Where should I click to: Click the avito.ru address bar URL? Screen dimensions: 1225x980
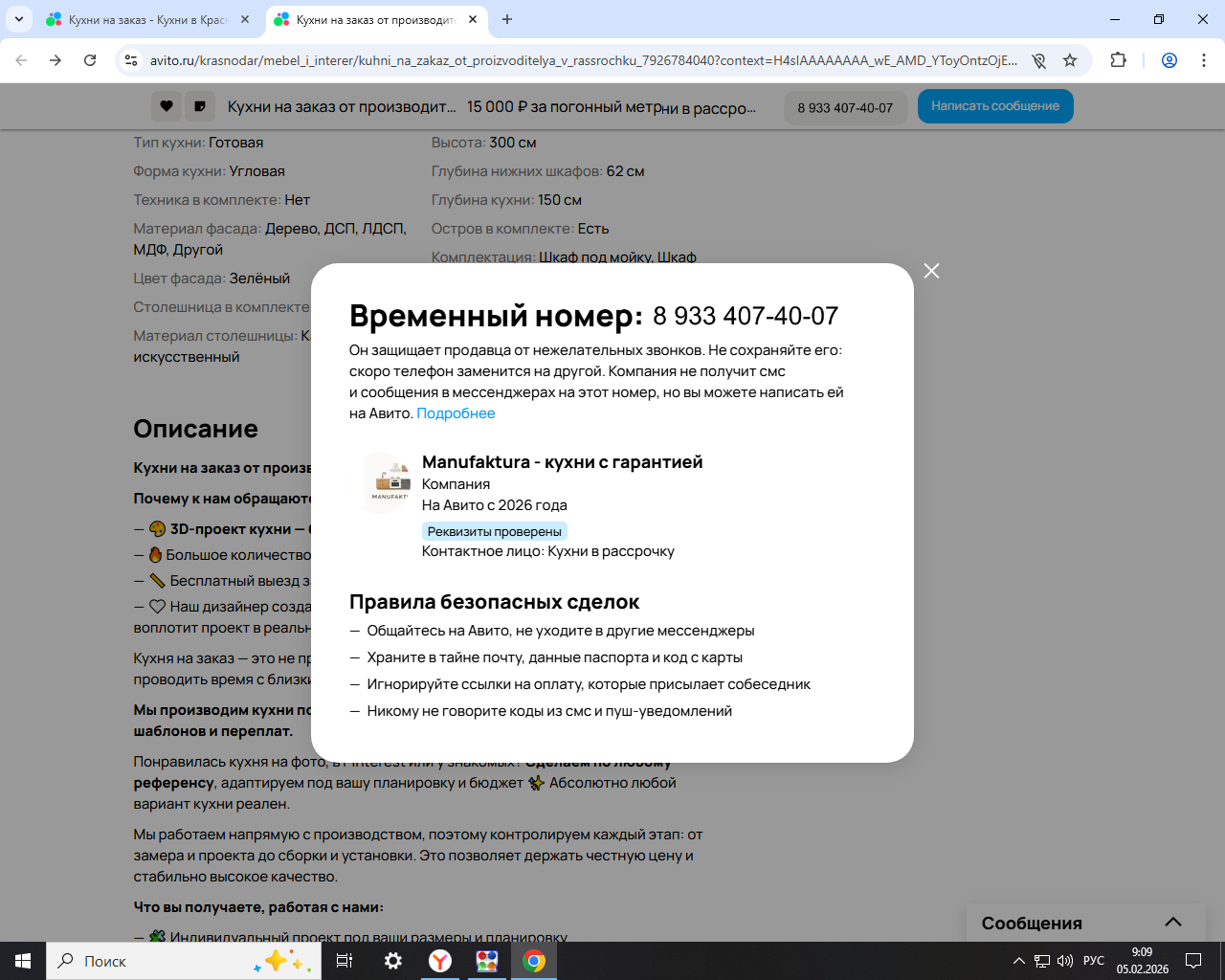584,60
